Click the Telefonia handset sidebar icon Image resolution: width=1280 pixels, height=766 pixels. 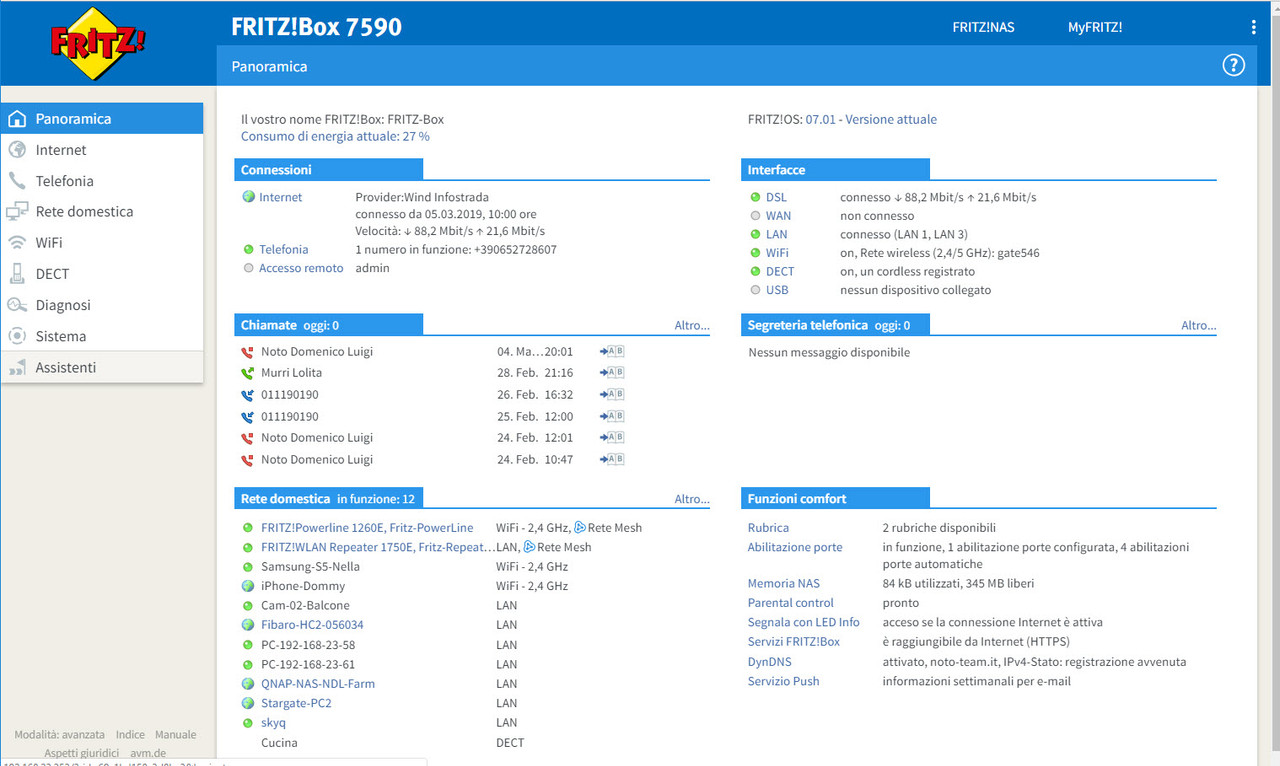point(17,180)
